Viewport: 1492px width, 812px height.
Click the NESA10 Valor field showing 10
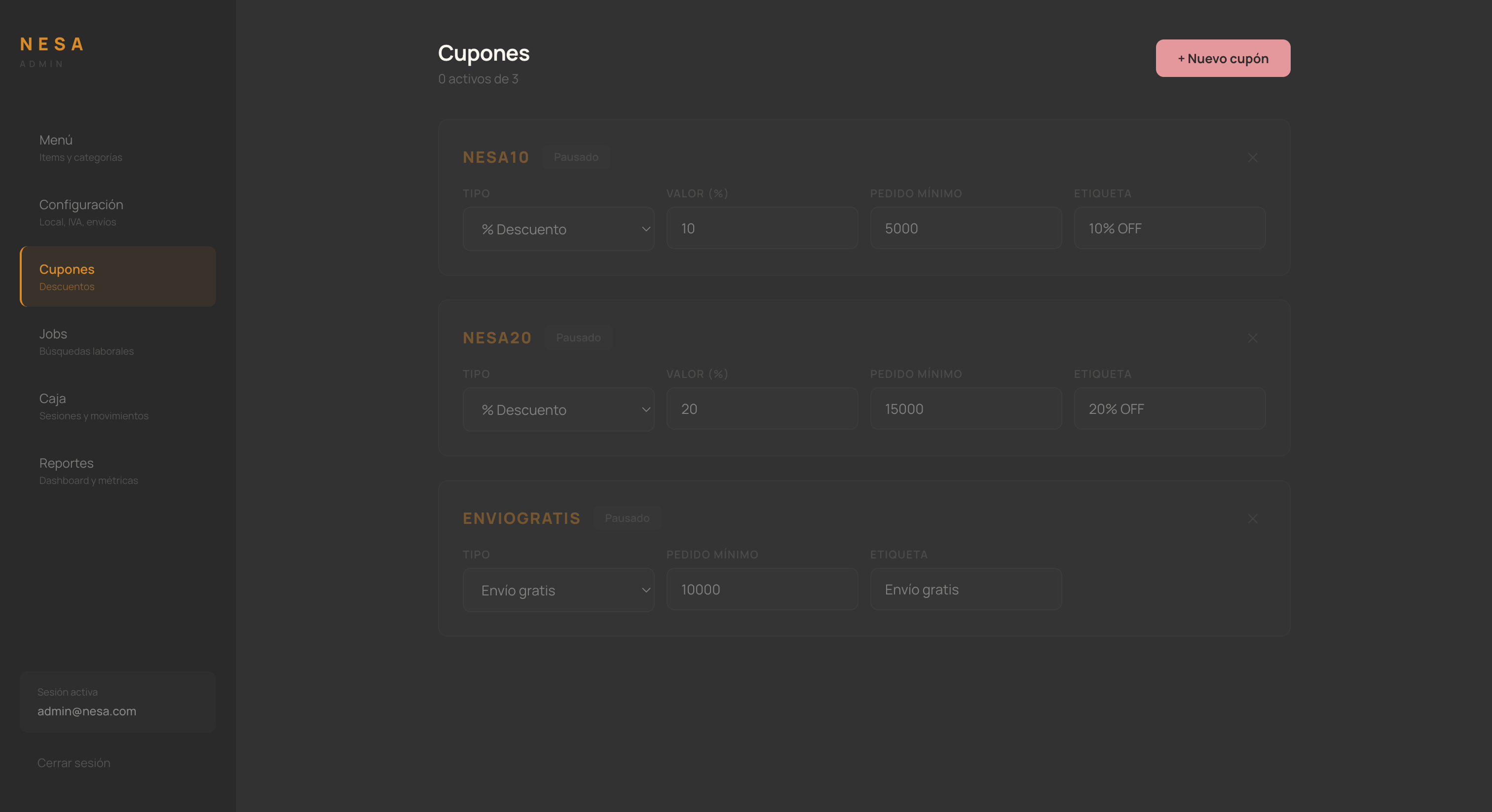pos(762,229)
